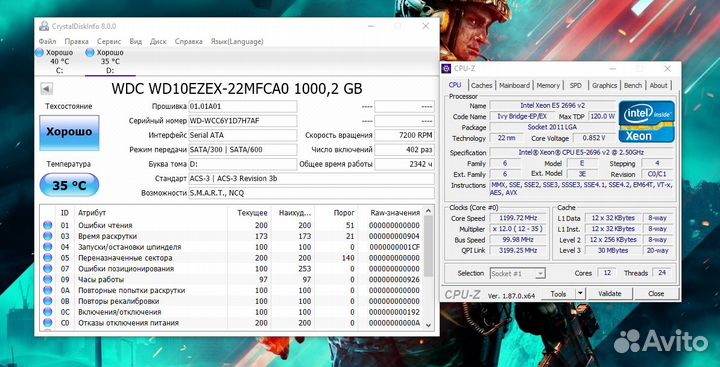The image size is (720, 367).
Task: Click the CrystalDiskInfo title bar icon
Action: click(x=44, y=26)
